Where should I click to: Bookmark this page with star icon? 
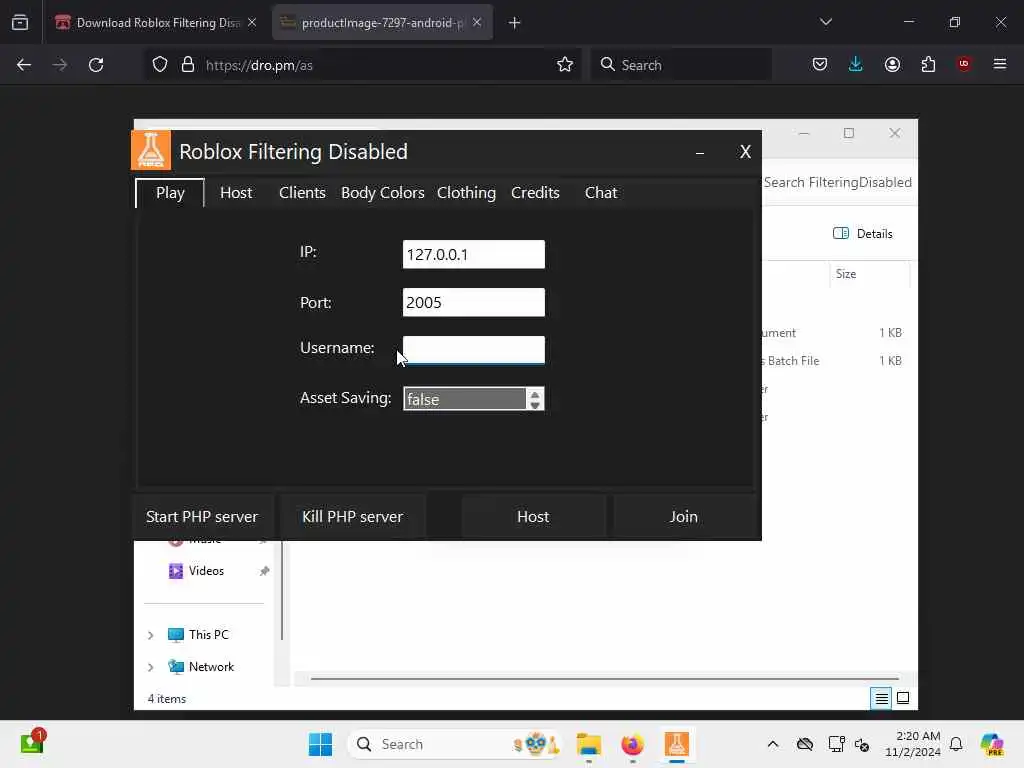[565, 65]
